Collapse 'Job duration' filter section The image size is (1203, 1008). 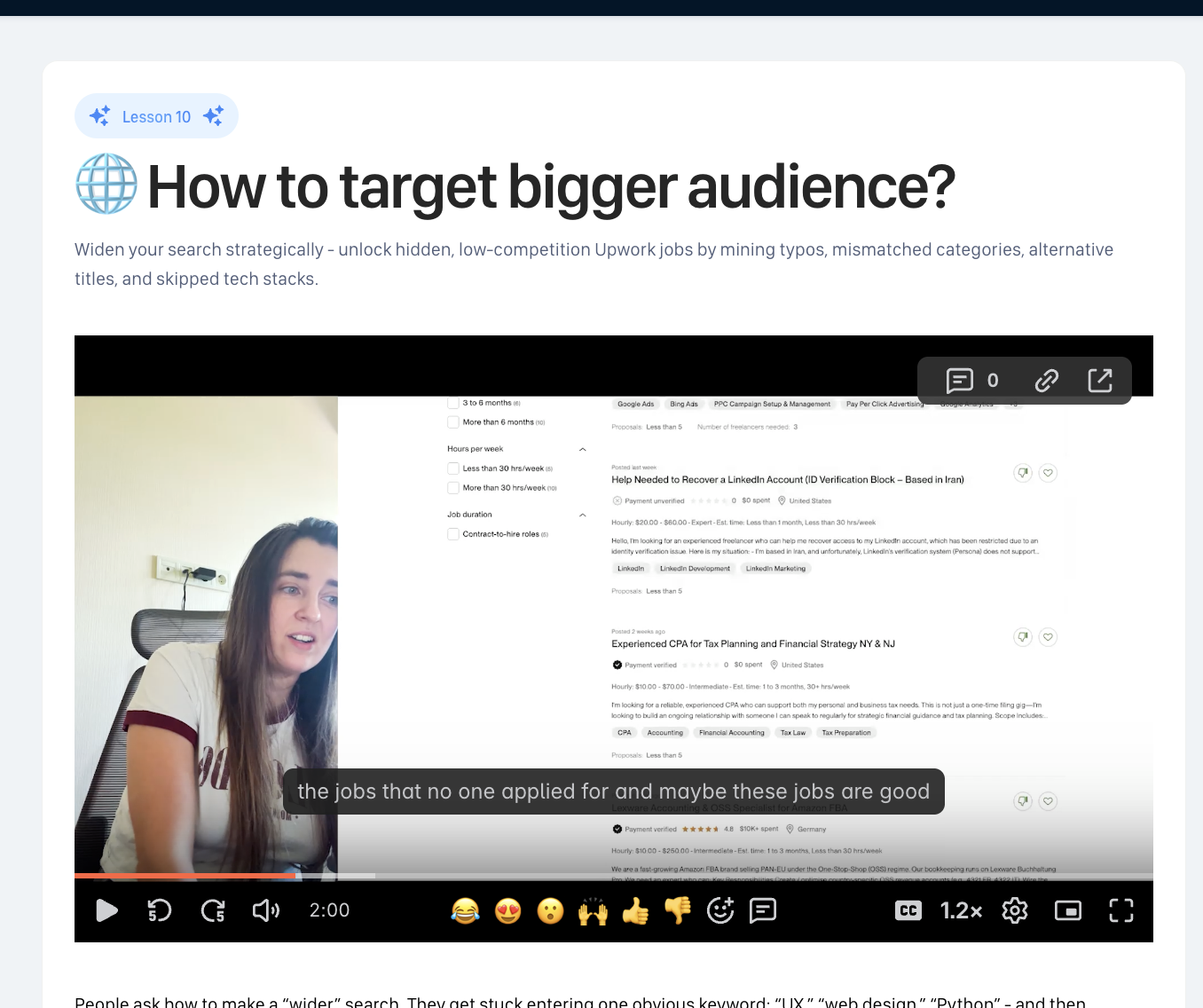pos(583,515)
